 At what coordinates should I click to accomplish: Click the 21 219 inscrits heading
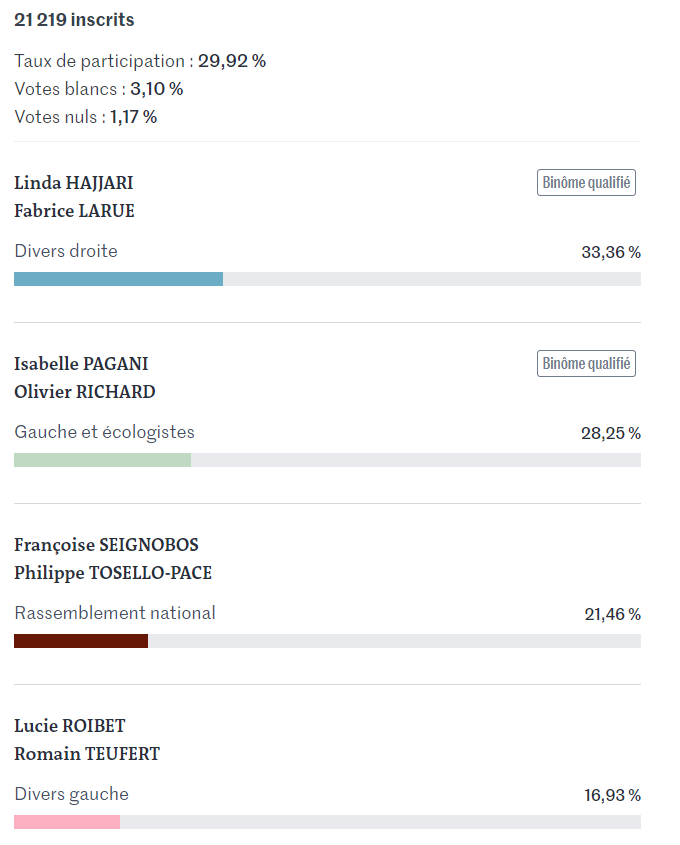[x=74, y=20]
